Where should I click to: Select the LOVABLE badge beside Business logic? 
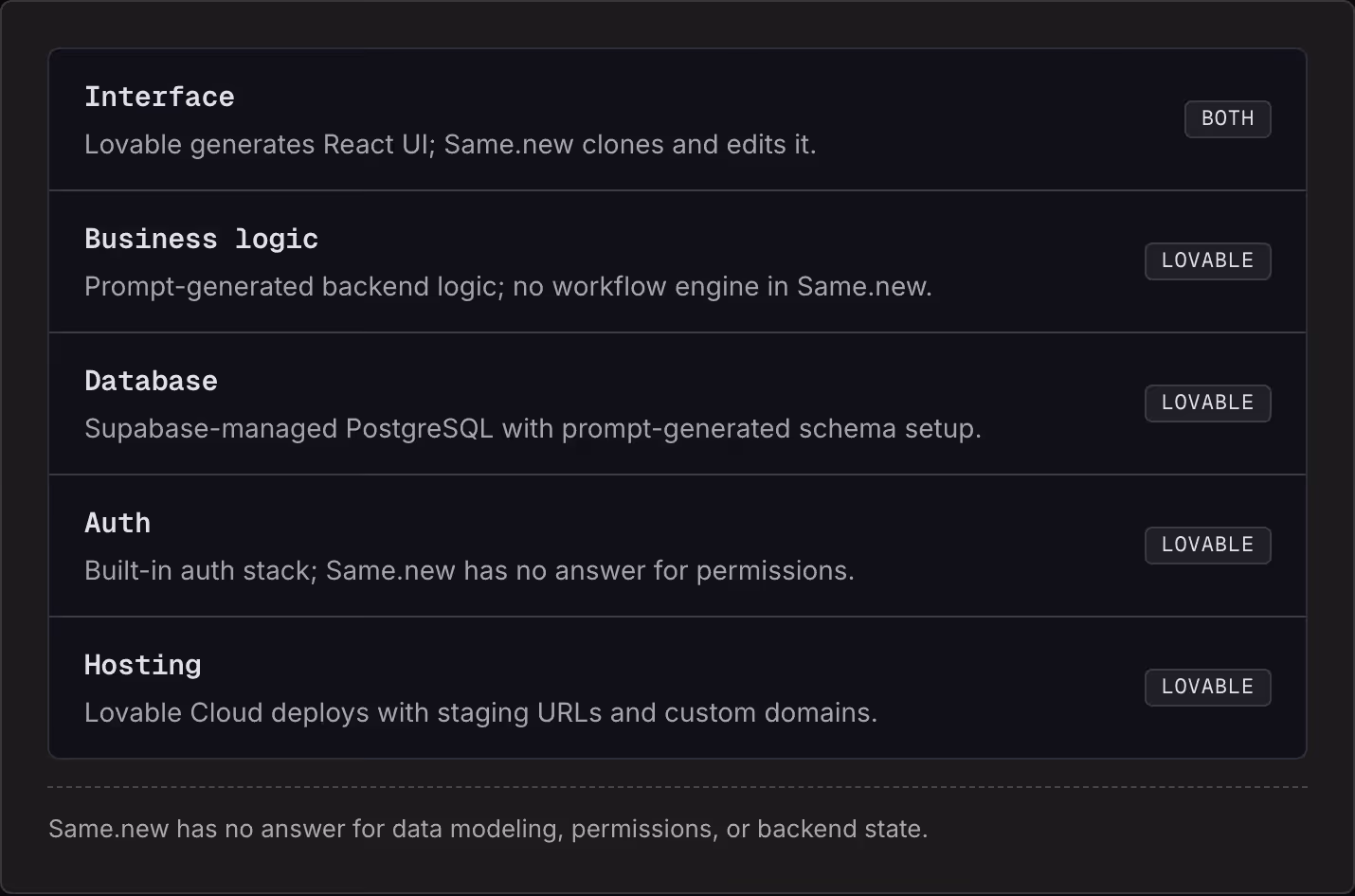1207,261
